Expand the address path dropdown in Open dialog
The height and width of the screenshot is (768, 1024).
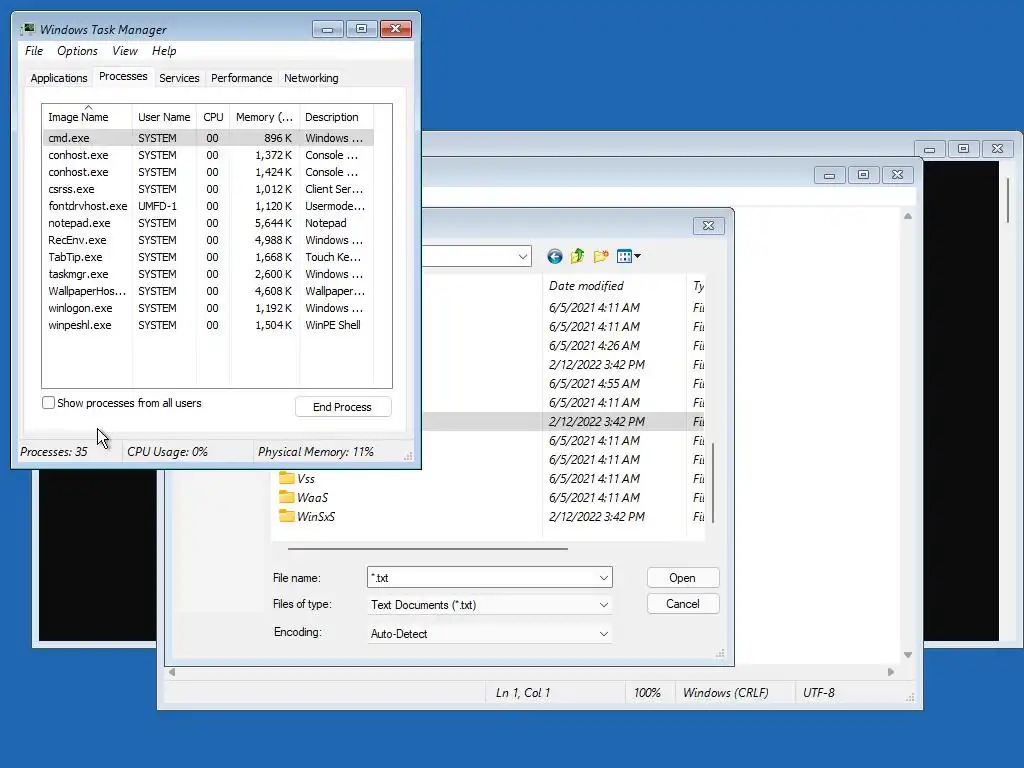coord(522,257)
